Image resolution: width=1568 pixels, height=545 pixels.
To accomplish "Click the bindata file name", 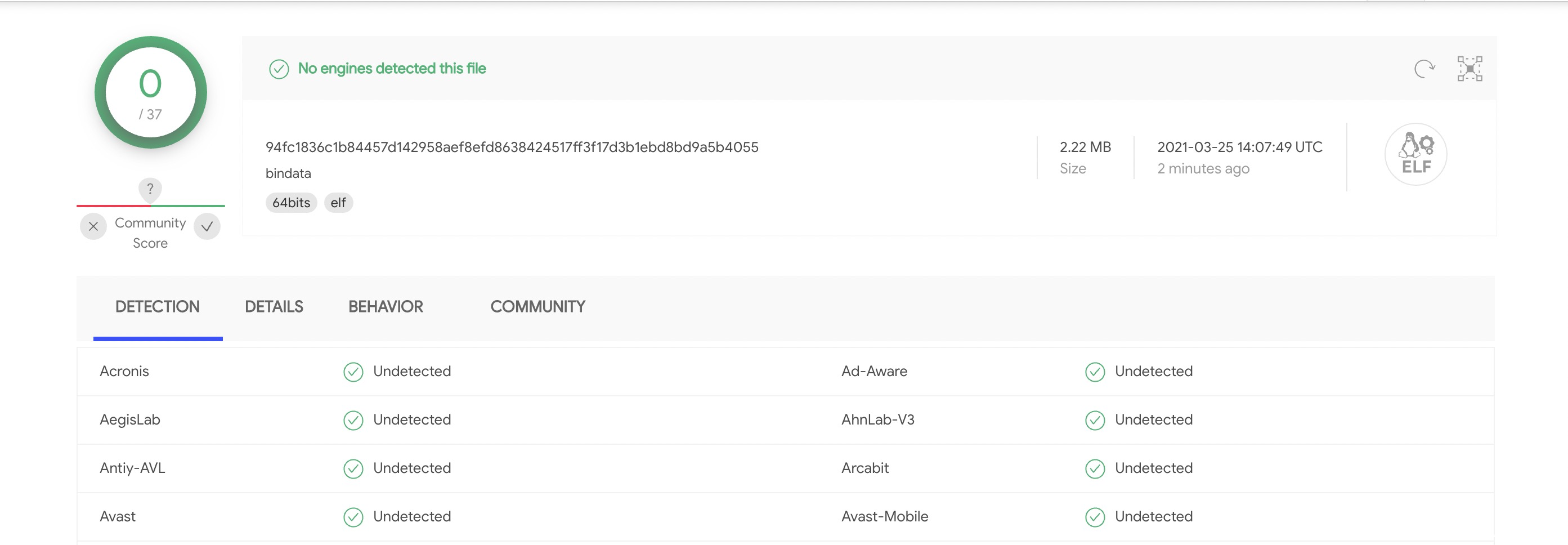I will click(288, 173).
